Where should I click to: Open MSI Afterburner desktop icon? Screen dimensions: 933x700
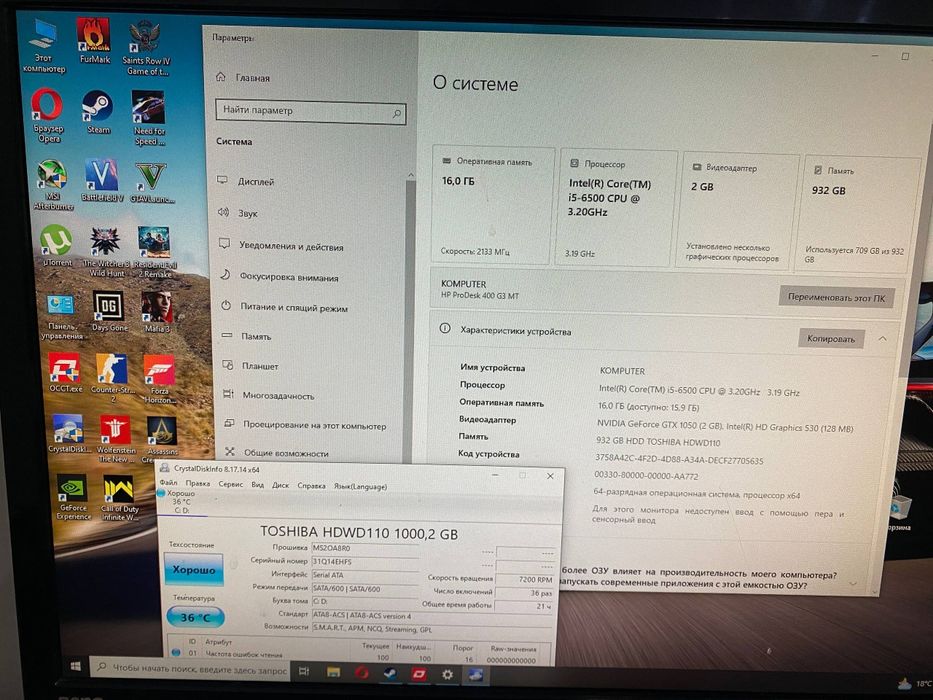(x=52, y=185)
